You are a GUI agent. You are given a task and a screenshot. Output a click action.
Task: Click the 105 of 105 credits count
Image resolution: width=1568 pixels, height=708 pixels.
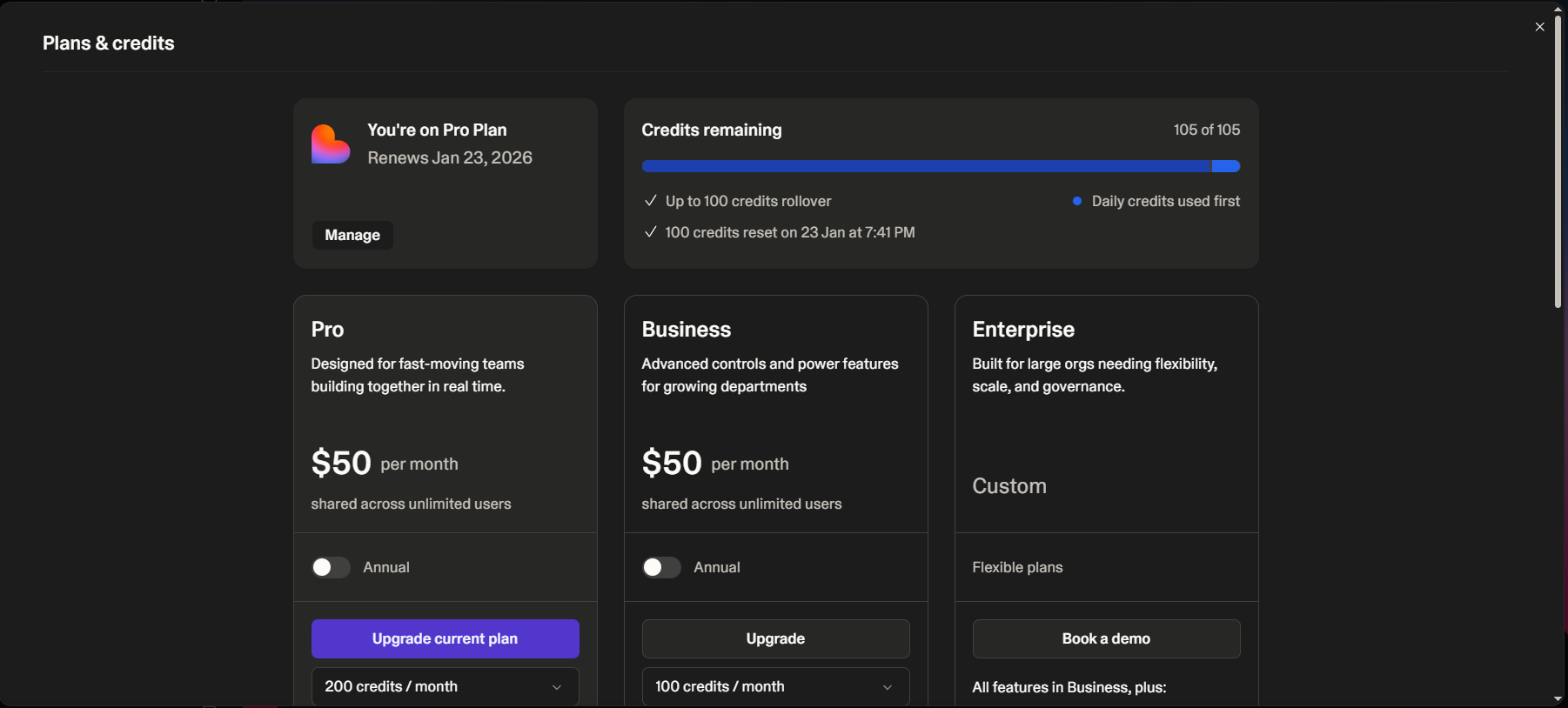[x=1206, y=130]
